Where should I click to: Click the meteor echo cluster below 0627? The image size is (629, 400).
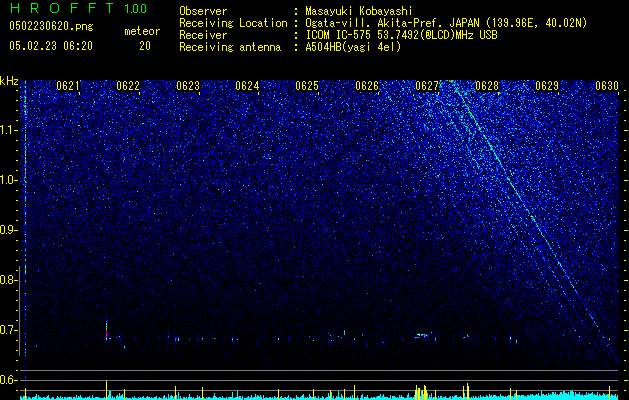pos(422,335)
